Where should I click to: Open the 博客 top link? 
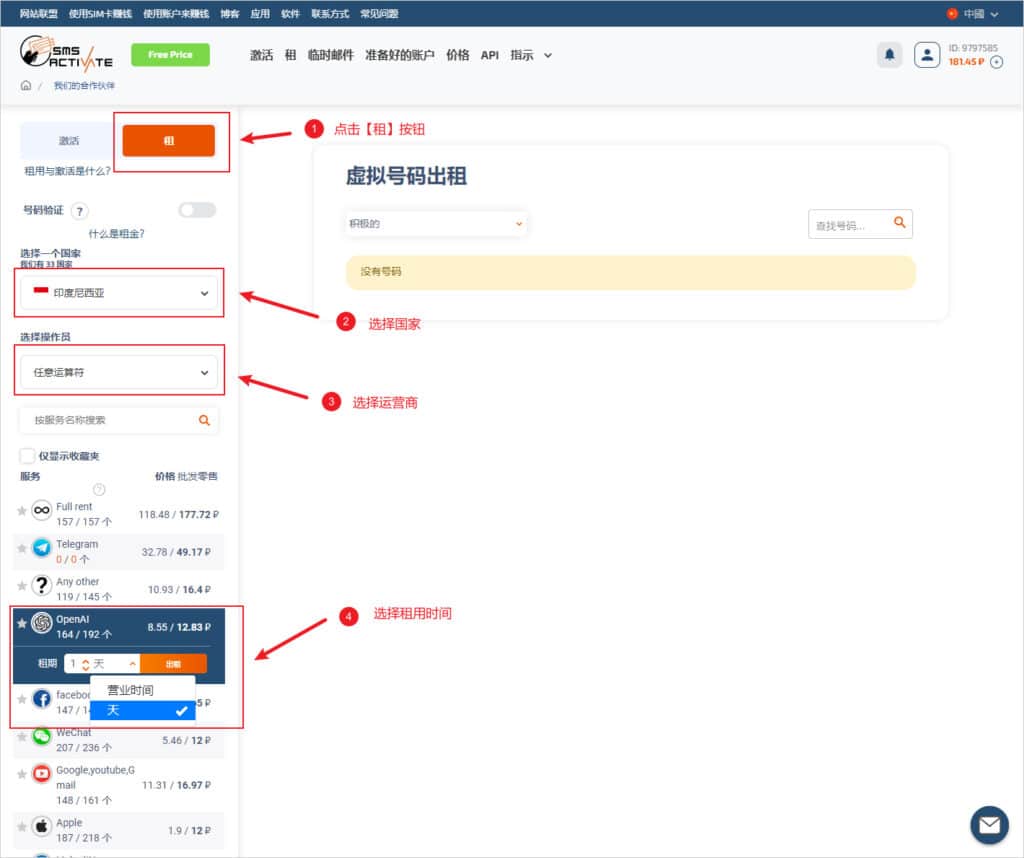click(x=230, y=14)
